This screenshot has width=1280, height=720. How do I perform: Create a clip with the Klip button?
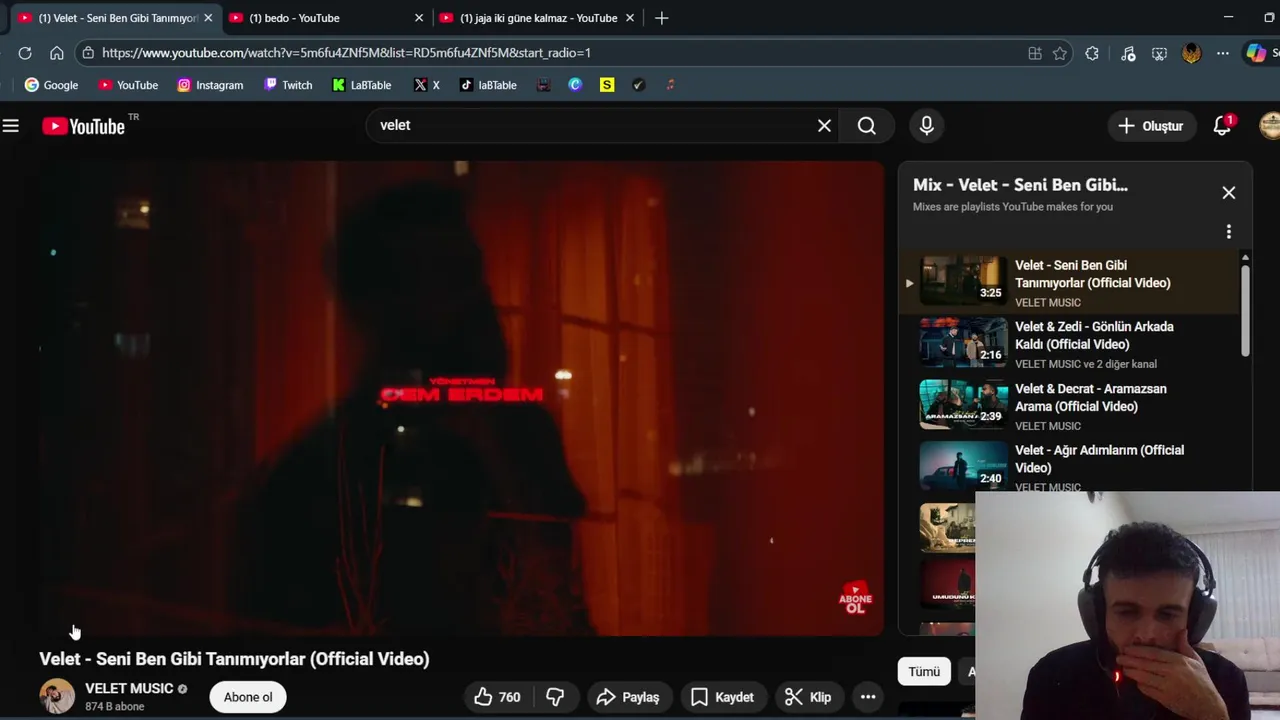click(808, 697)
